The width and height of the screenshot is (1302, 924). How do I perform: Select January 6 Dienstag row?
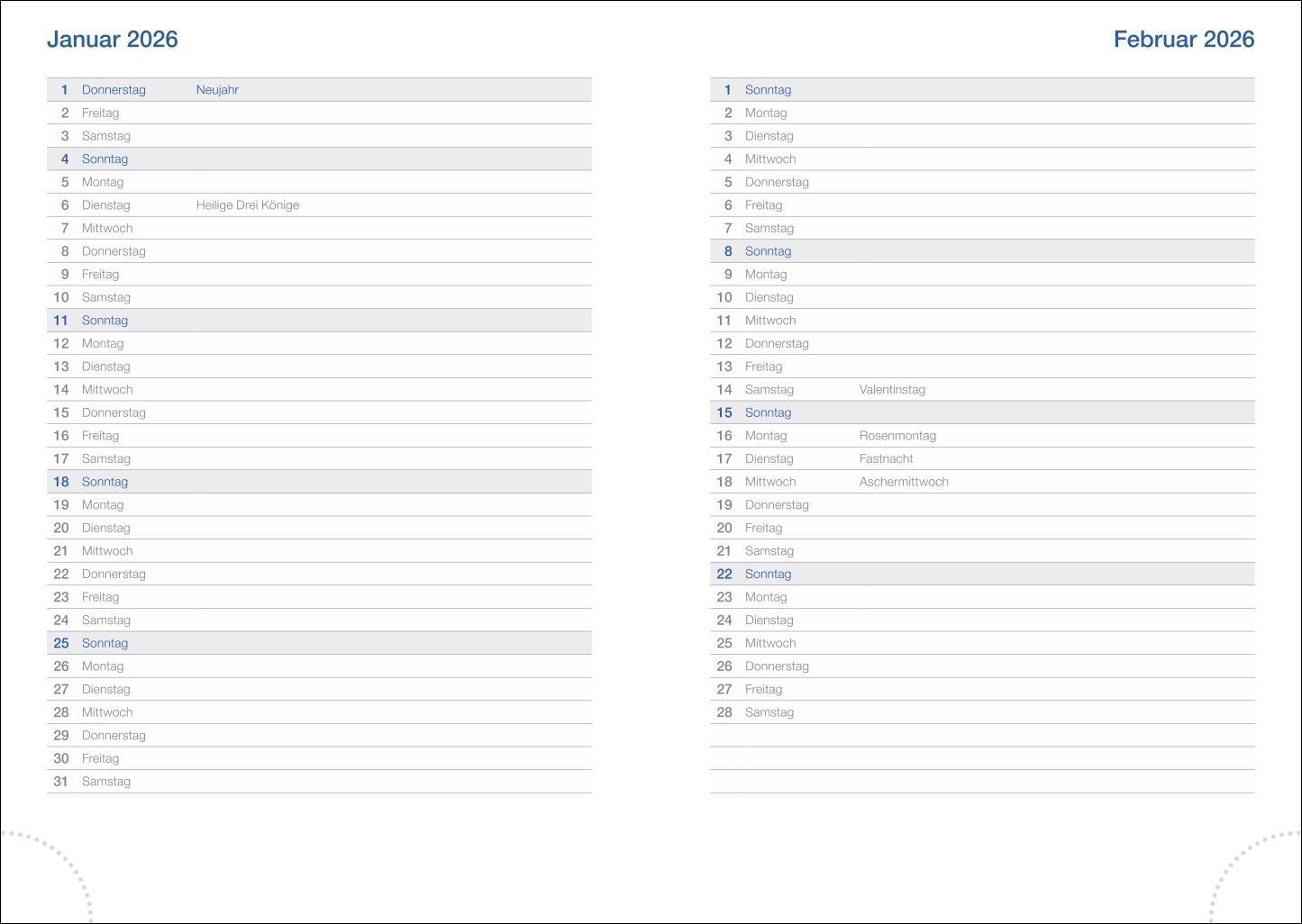[x=319, y=205]
